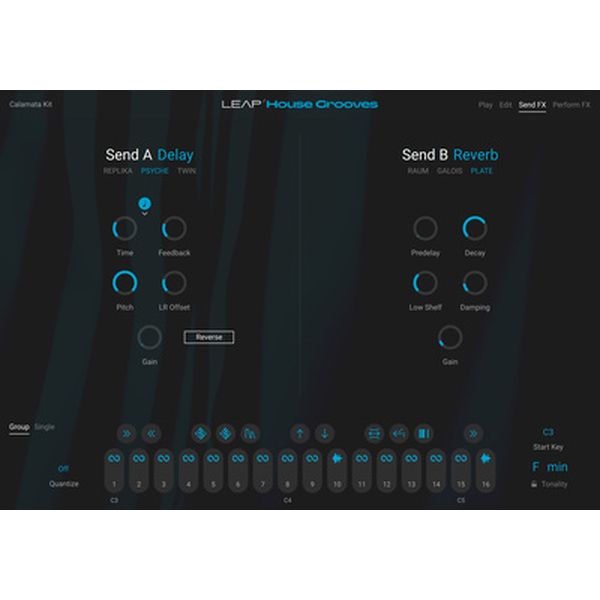600x600 pixels.
Task: Open the Play tab
Action: [x=485, y=104]
